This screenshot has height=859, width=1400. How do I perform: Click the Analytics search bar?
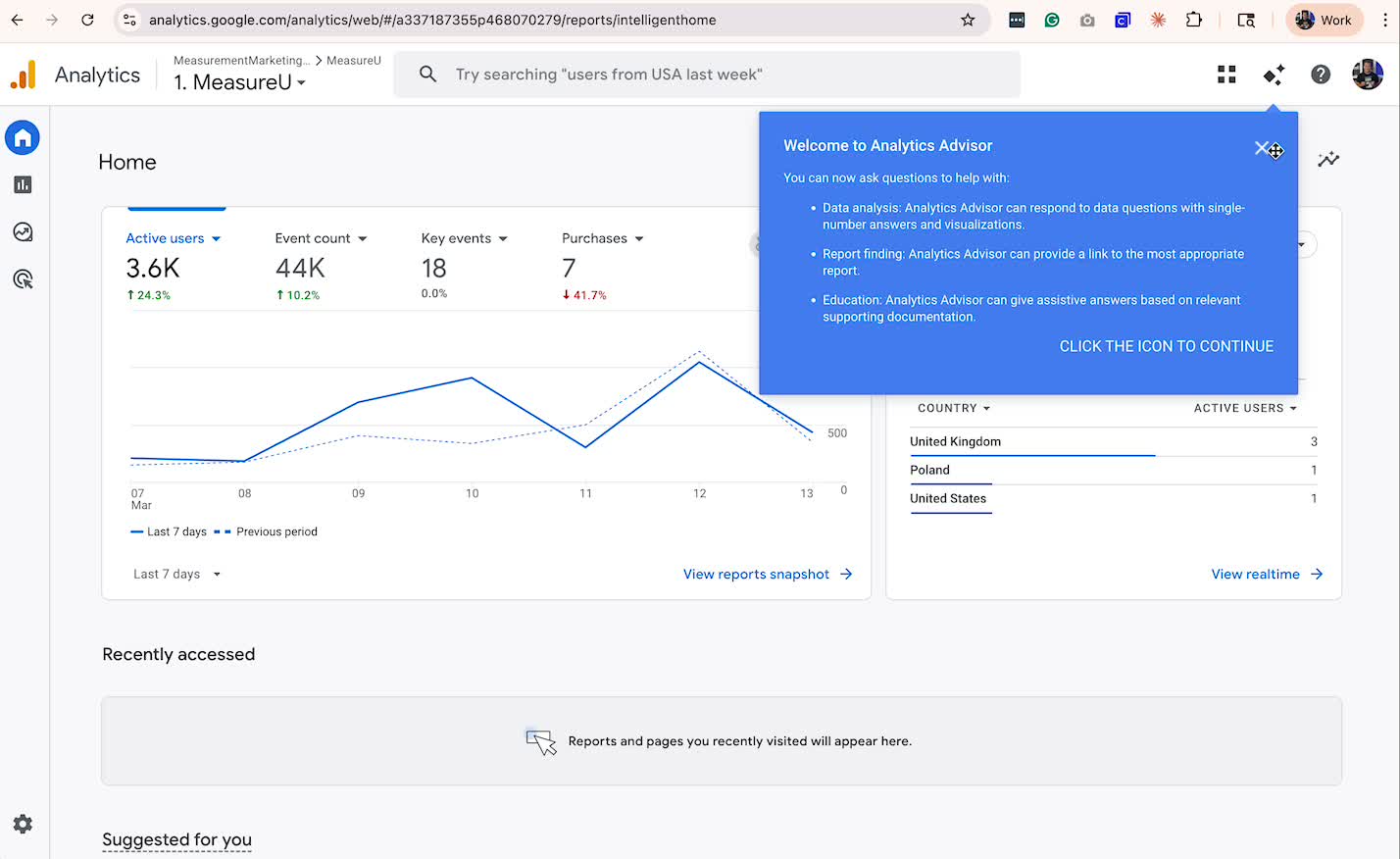click(706, 74)
